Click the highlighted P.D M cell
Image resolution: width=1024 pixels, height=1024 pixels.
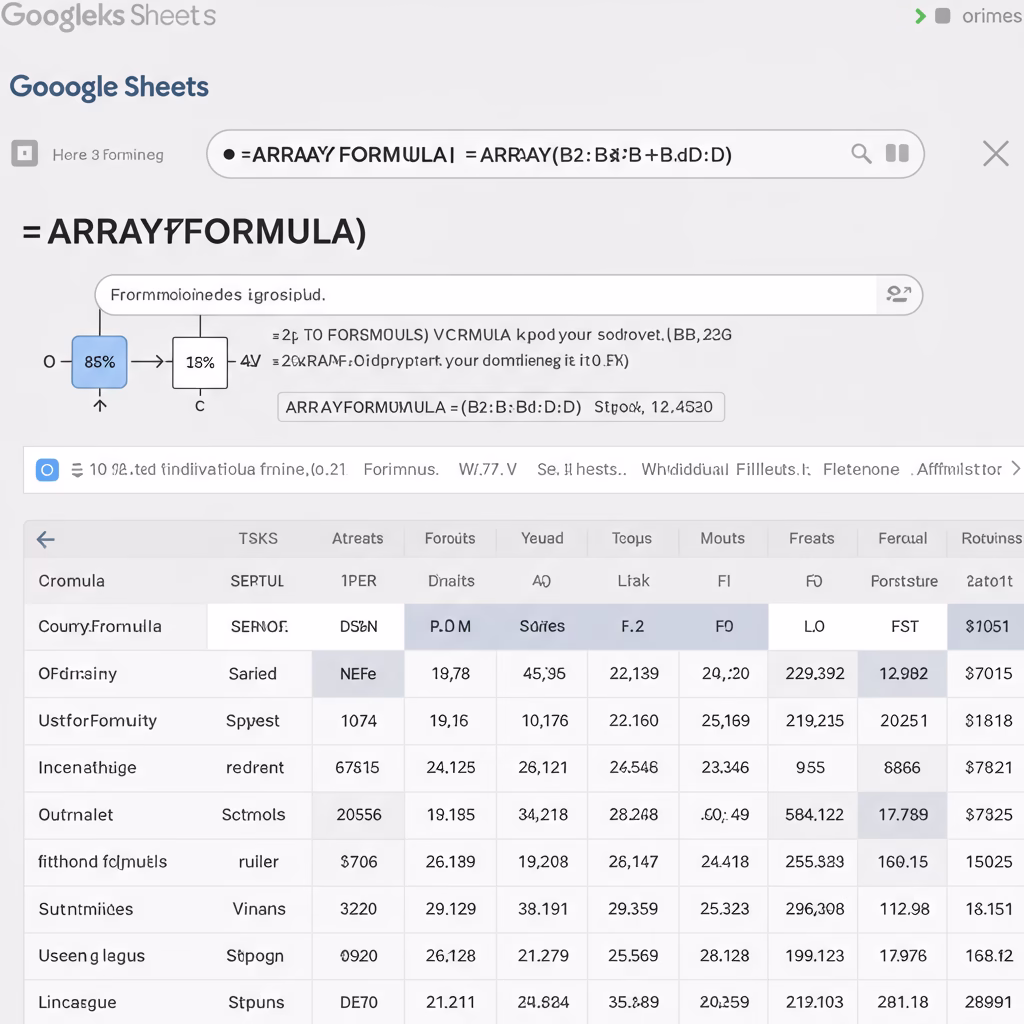(450, 626)
